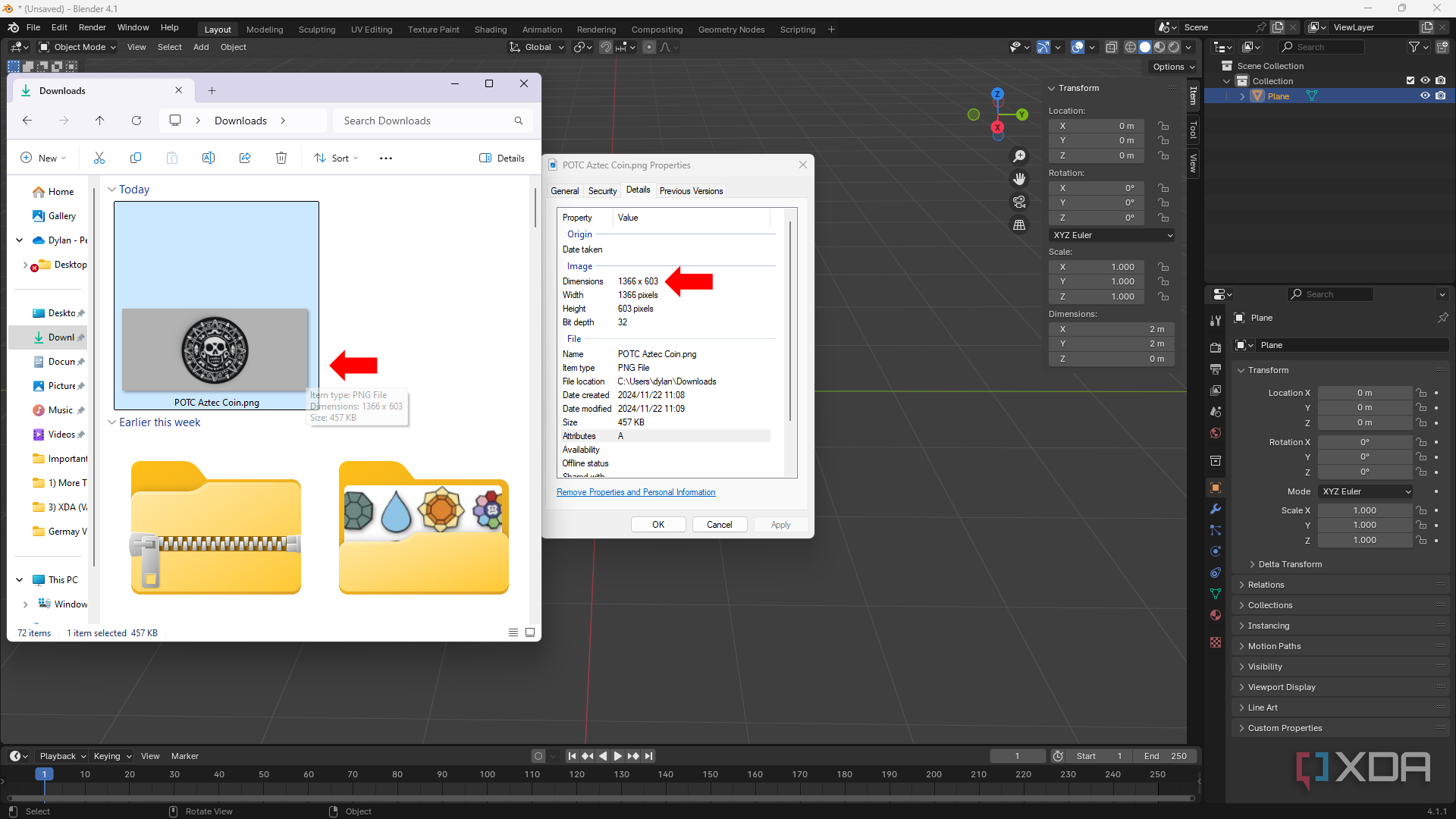Open the transform orientation Global dropdown
The image size is (1456, 819).
536,47
